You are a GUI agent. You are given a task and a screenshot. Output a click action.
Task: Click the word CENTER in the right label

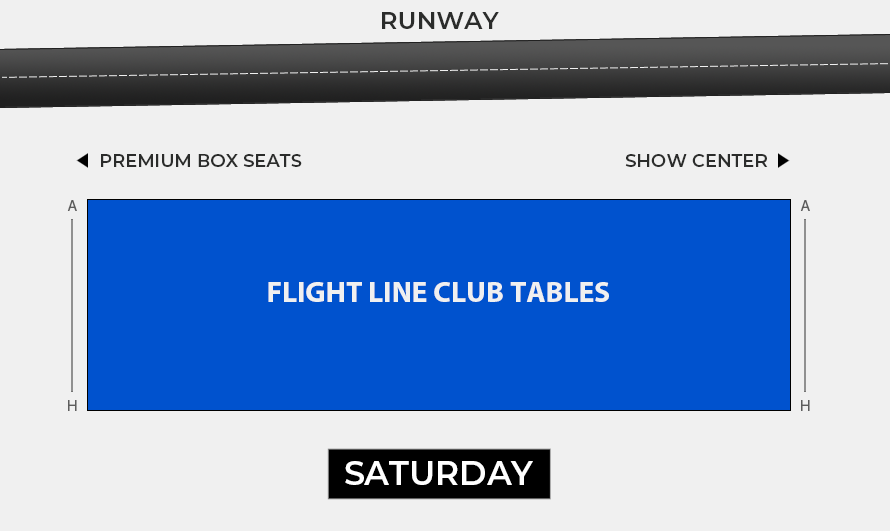point(734,161)
